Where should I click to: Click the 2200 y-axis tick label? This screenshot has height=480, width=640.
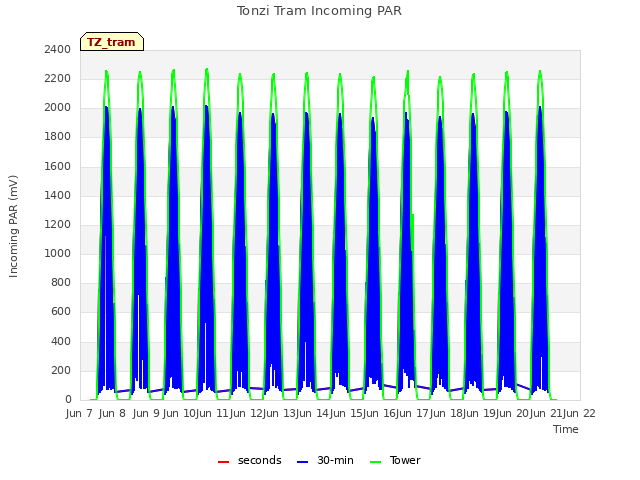click(x=58, y=78)
